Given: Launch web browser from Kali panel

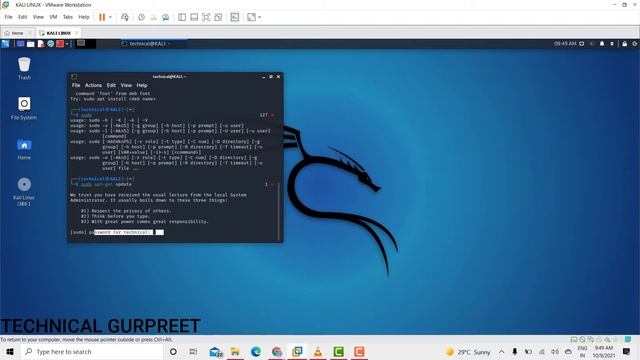Looking at the screenshot, I should tap(51, 44).
